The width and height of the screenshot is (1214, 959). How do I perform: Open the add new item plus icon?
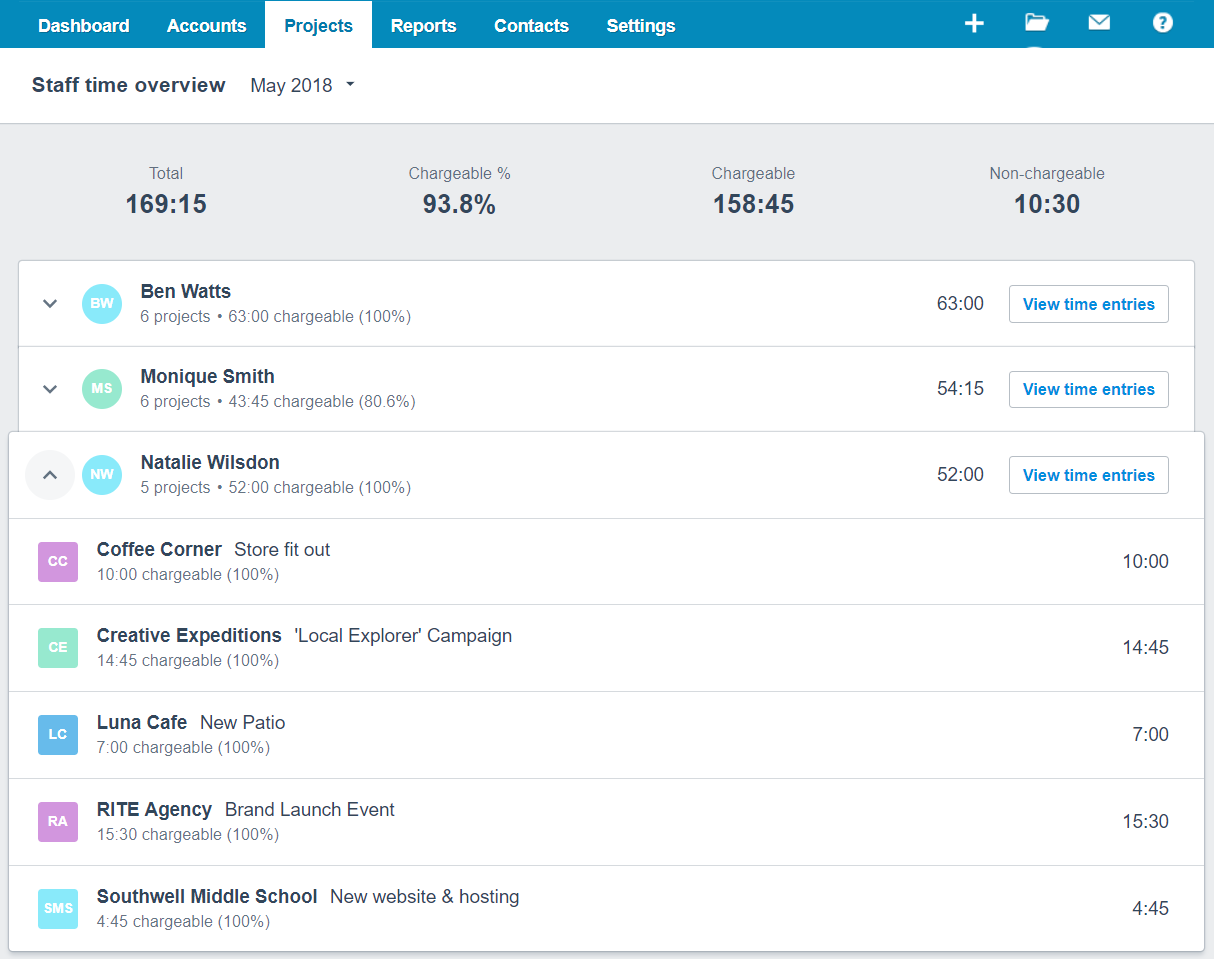click(x=974, y=23)
